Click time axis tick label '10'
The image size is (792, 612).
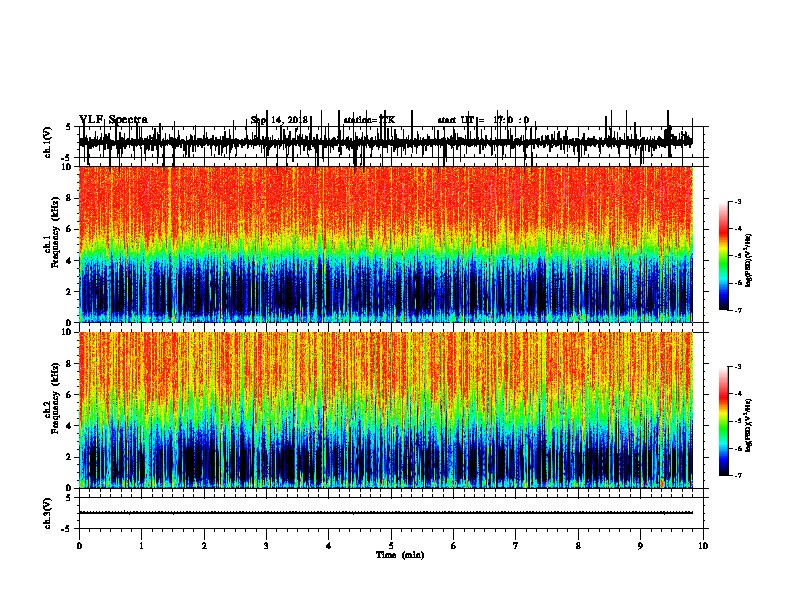703,546
